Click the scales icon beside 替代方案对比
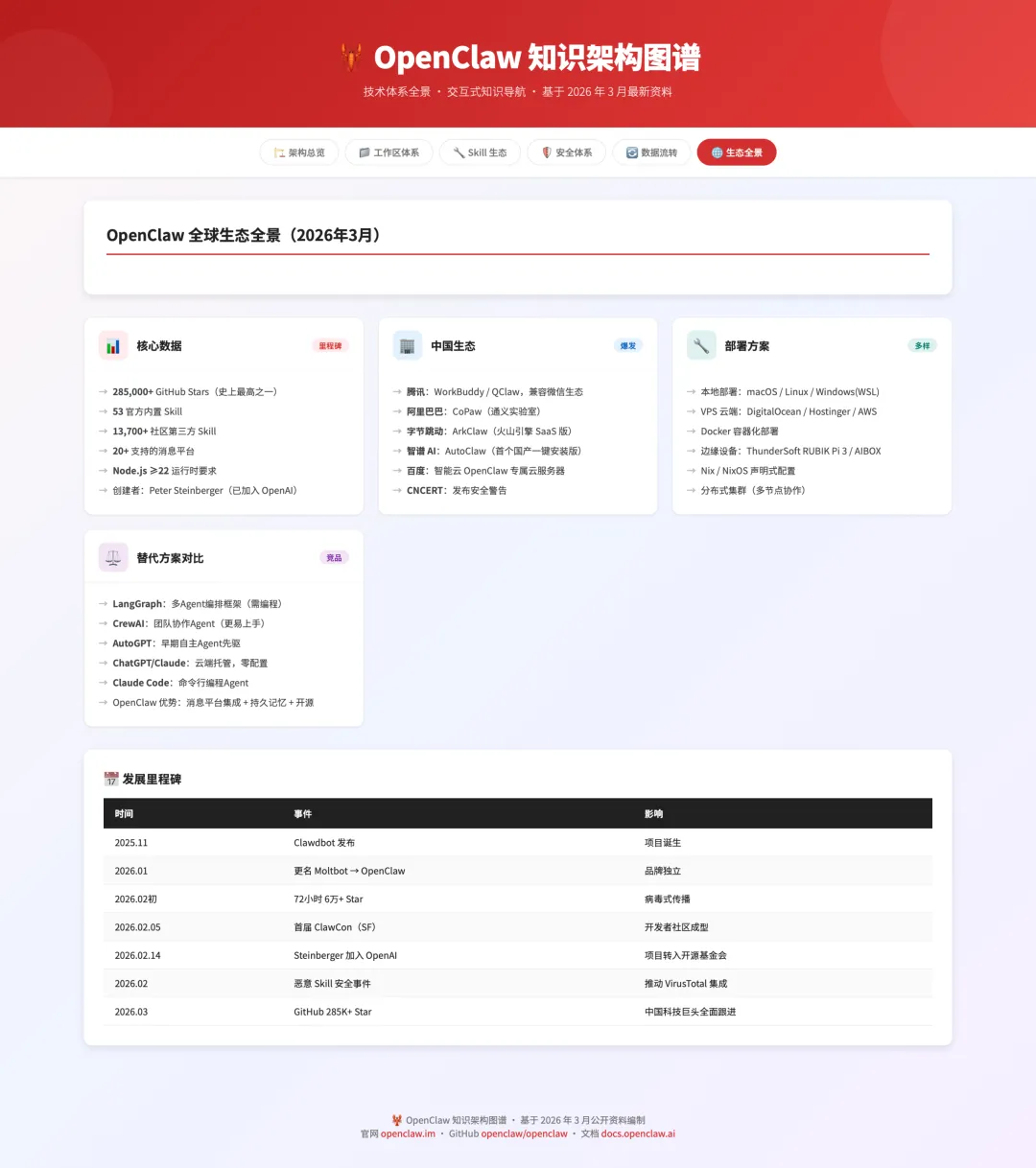This screenshot has height=1168, width=1036. coord(113,558)
